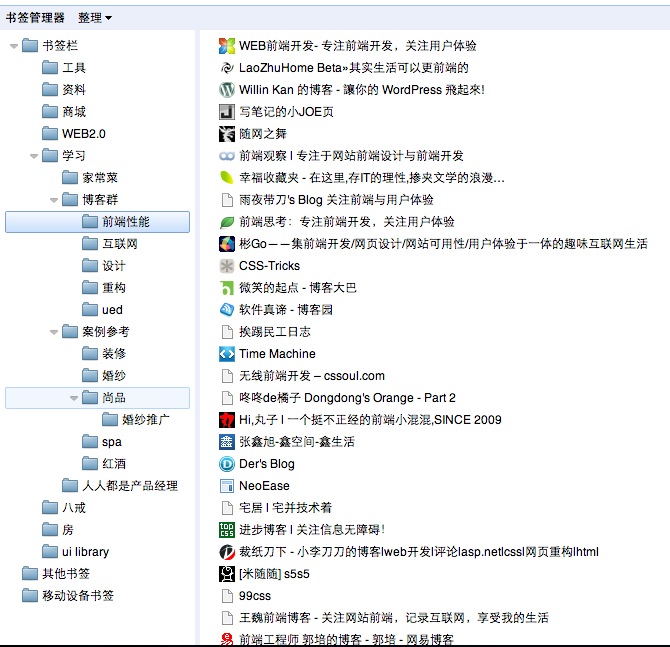Click the 随网之舞 favicon
The height and width of the screenshot is (647, 670).
(x=227, y=134)
